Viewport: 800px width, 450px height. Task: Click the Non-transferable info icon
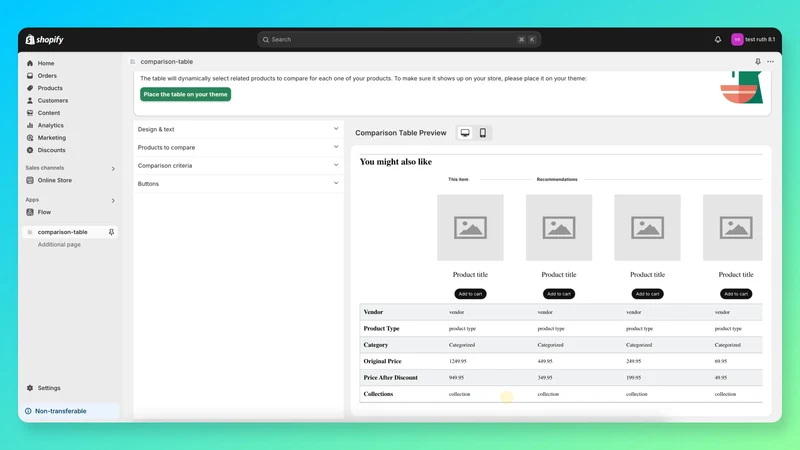(x=28, y=411)
